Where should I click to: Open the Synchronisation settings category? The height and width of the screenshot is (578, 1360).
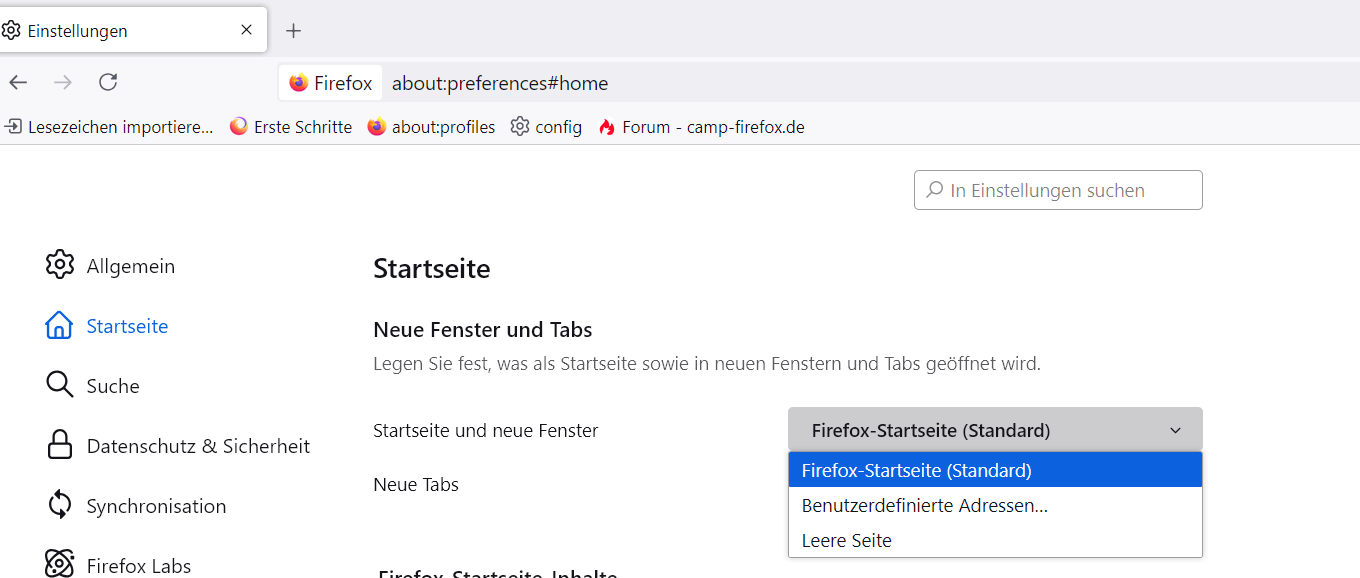(156, 506)
